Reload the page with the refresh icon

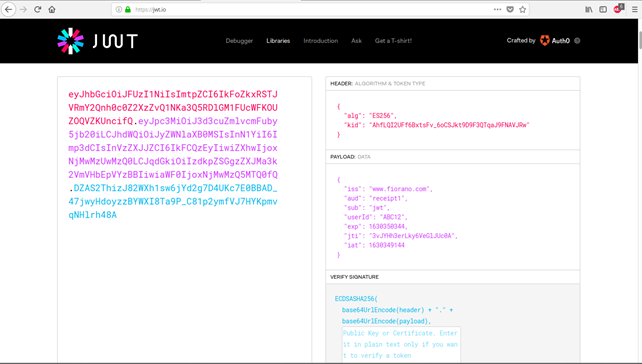(38, 9)
